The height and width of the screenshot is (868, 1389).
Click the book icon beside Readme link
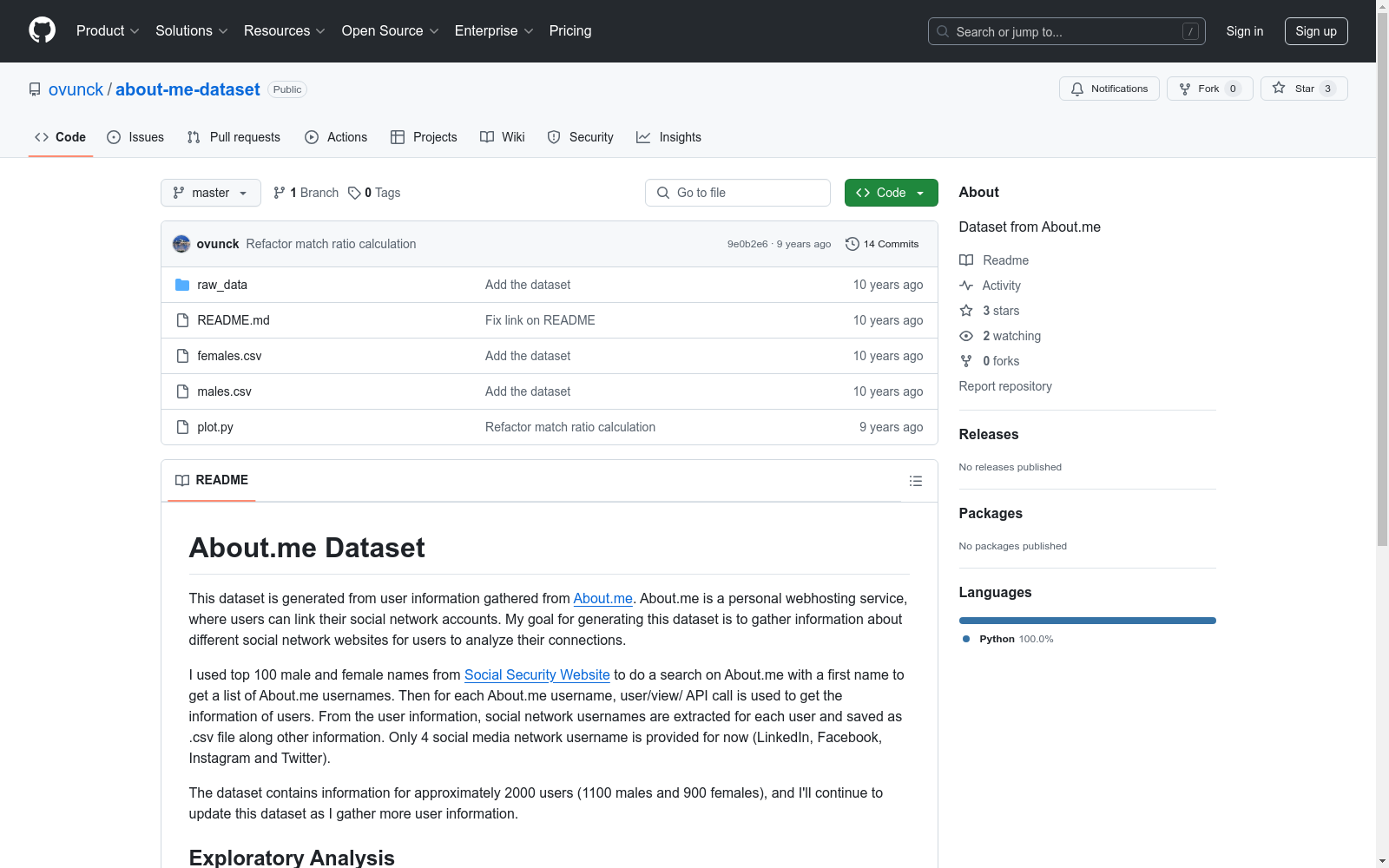[966, 260]
